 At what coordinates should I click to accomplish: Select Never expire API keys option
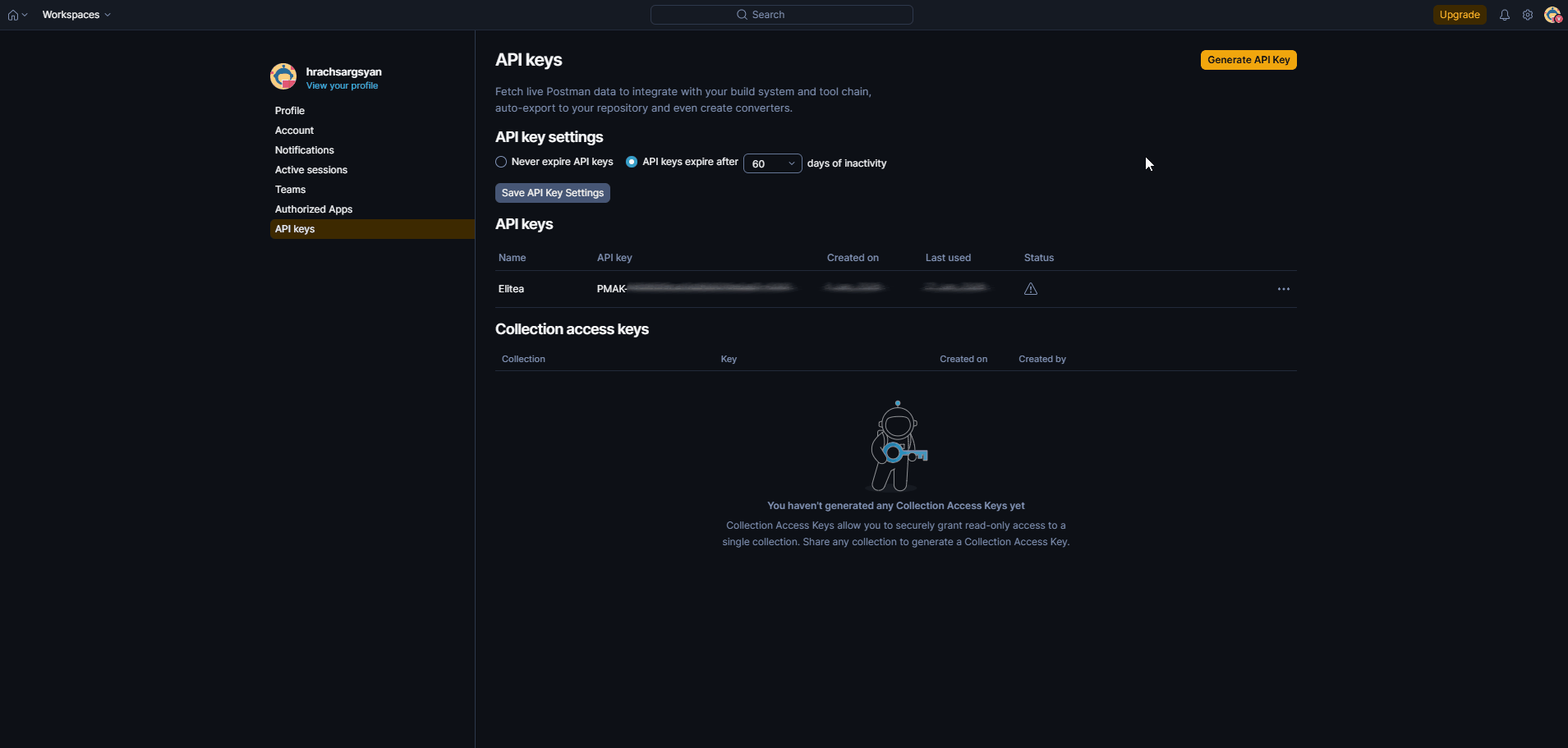click(x=501, y=162)
